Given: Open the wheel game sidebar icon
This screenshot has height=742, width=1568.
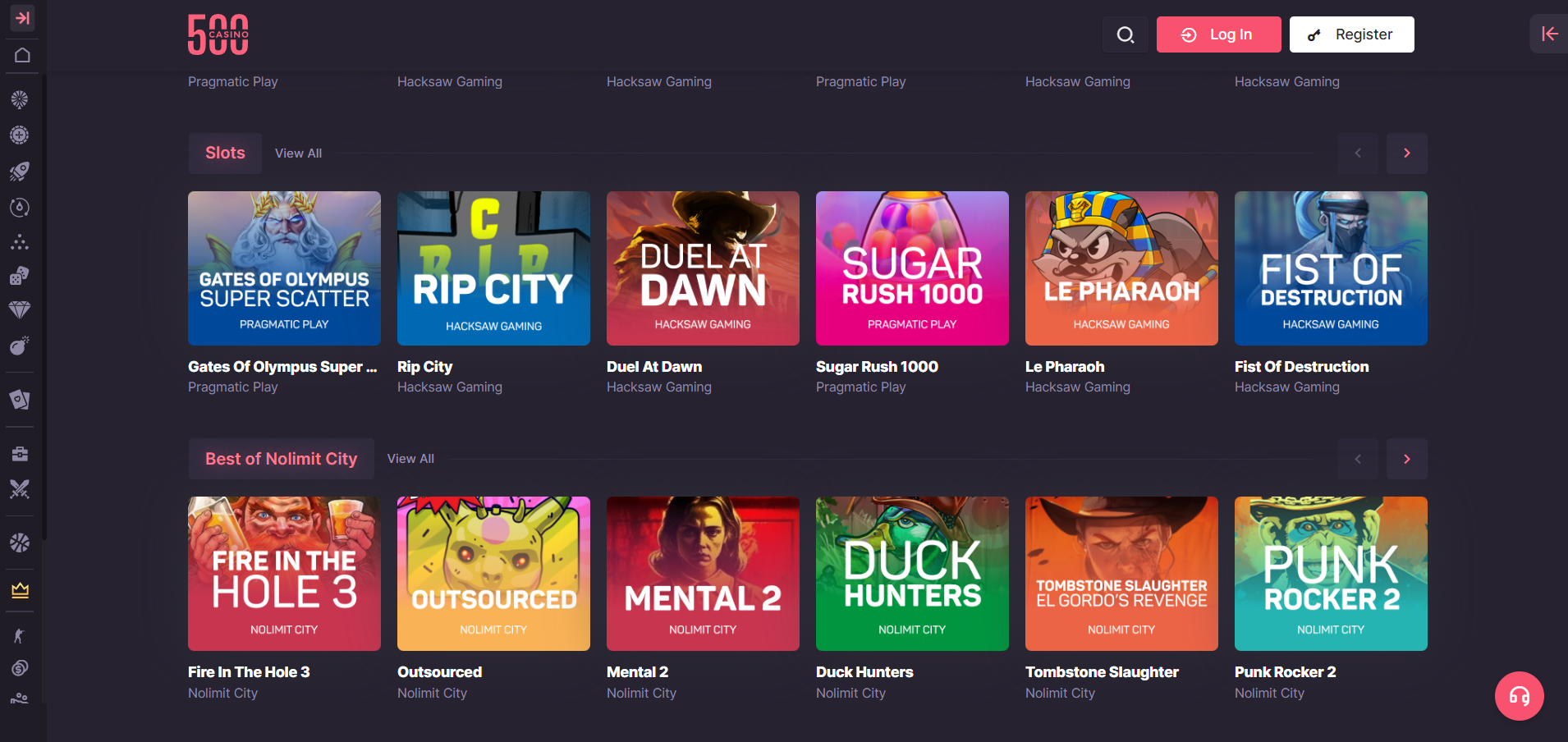Looking at the screenshot, I should click(x=20, y=99).
